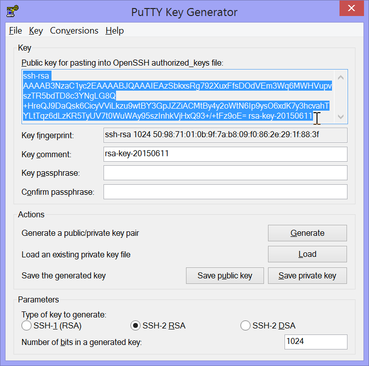Click 'Type of key to generate:' label
This screenshot has width=369, height=366.
[64, 315]
